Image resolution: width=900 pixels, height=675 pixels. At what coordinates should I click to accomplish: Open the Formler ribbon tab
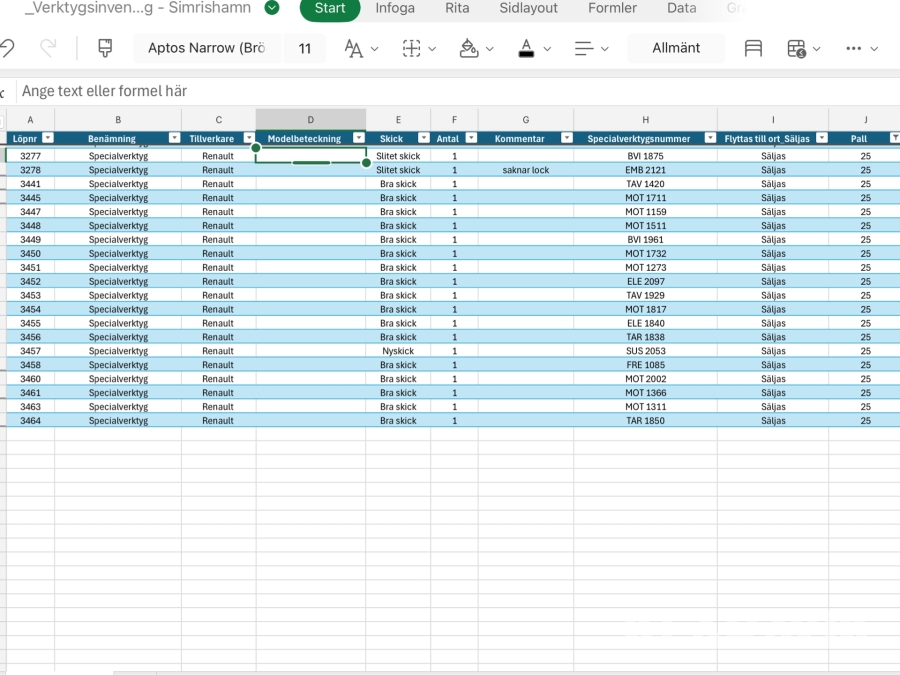(x=612, y=8)
